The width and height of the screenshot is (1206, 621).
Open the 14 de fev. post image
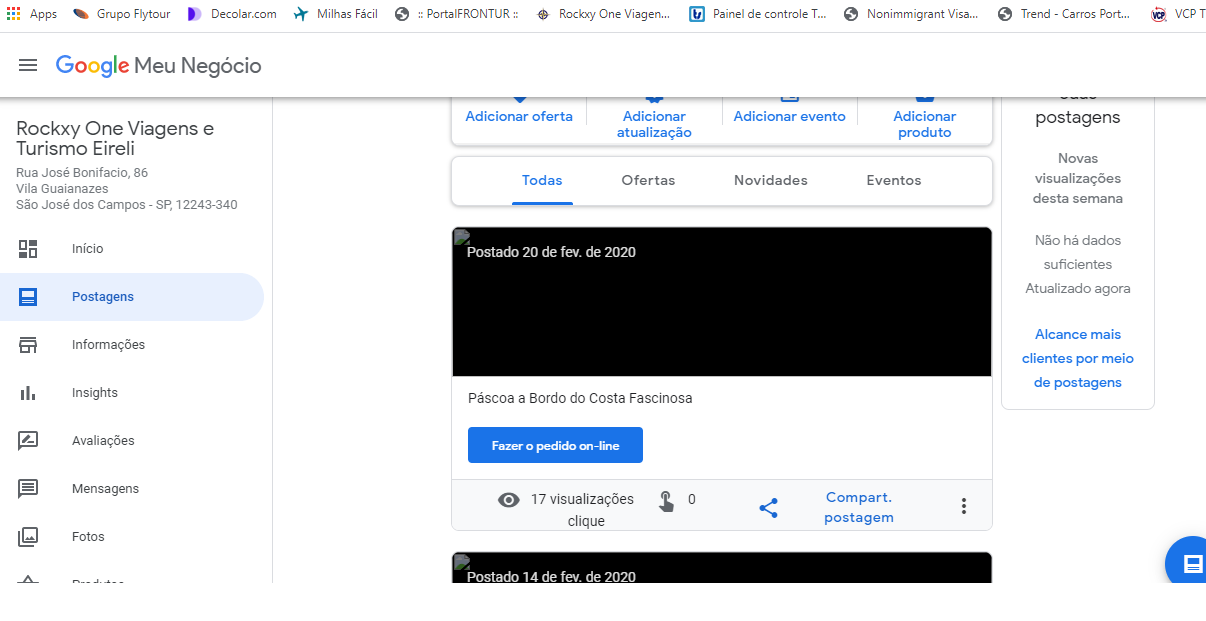click(x=722, y=568)
